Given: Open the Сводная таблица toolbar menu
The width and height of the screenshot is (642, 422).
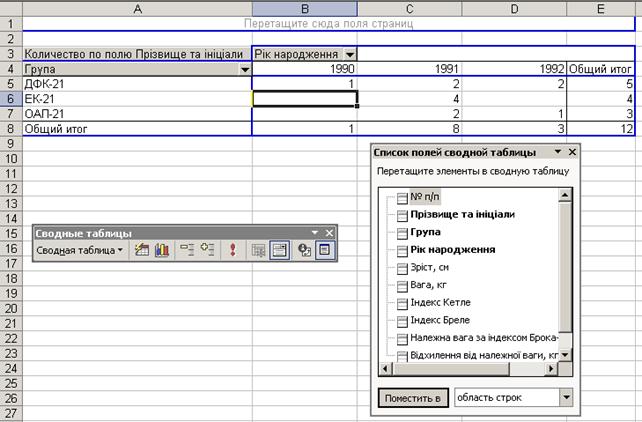Looking at the screenshot, I should point(79,250).
